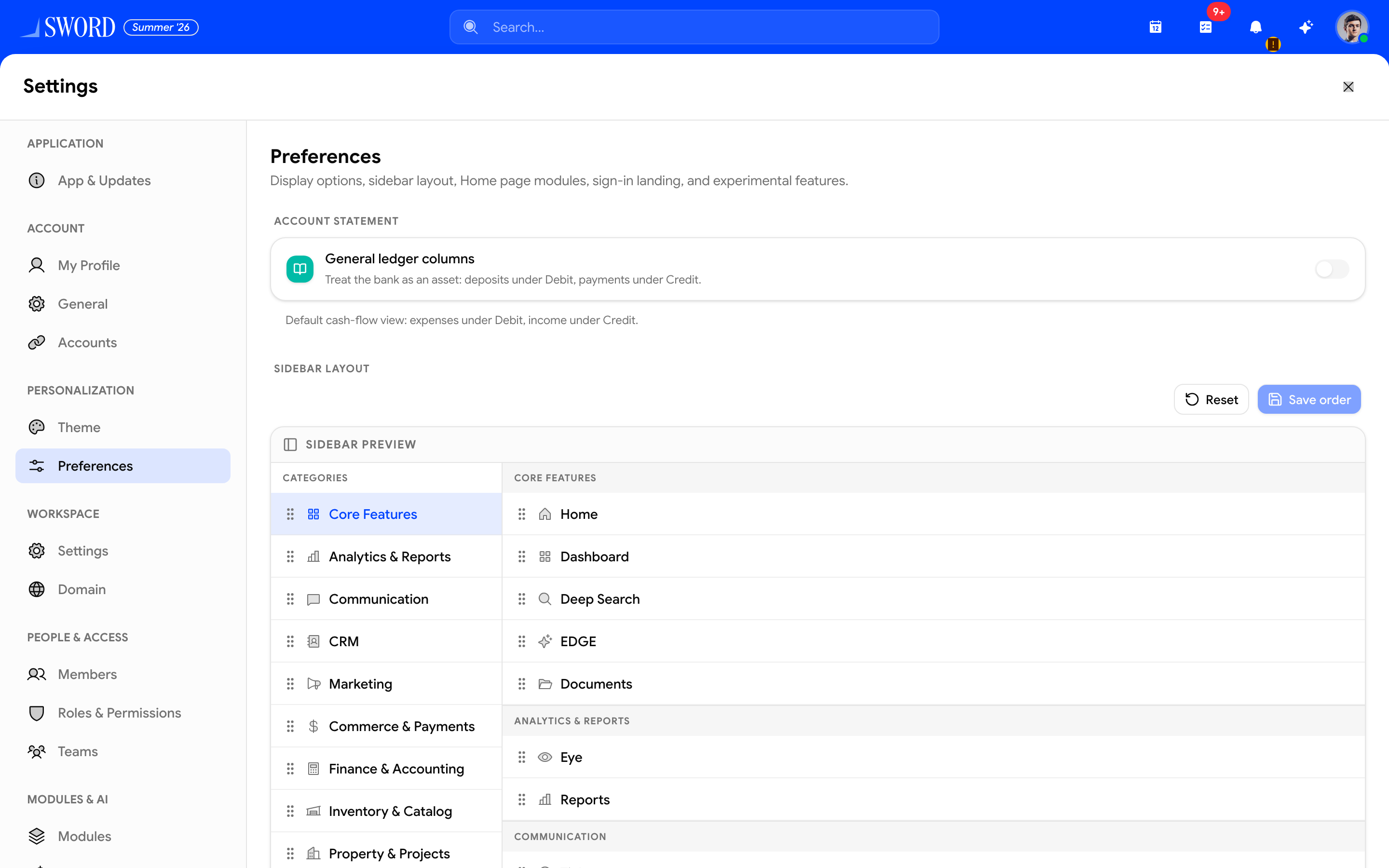The image size is (1389, 868).
Task: Open the user avatar menu
Action: 1352,27
